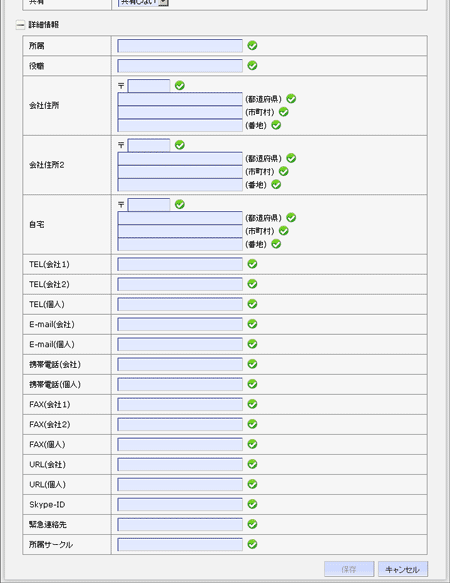The image size is (450, 583).
Task: Focus the URL(会社) input field
Action: (180, 464)
